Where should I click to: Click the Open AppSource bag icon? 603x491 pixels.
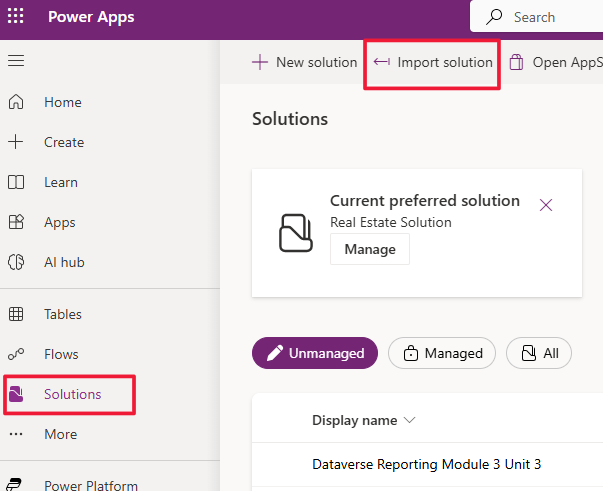(x=516, y=62)
